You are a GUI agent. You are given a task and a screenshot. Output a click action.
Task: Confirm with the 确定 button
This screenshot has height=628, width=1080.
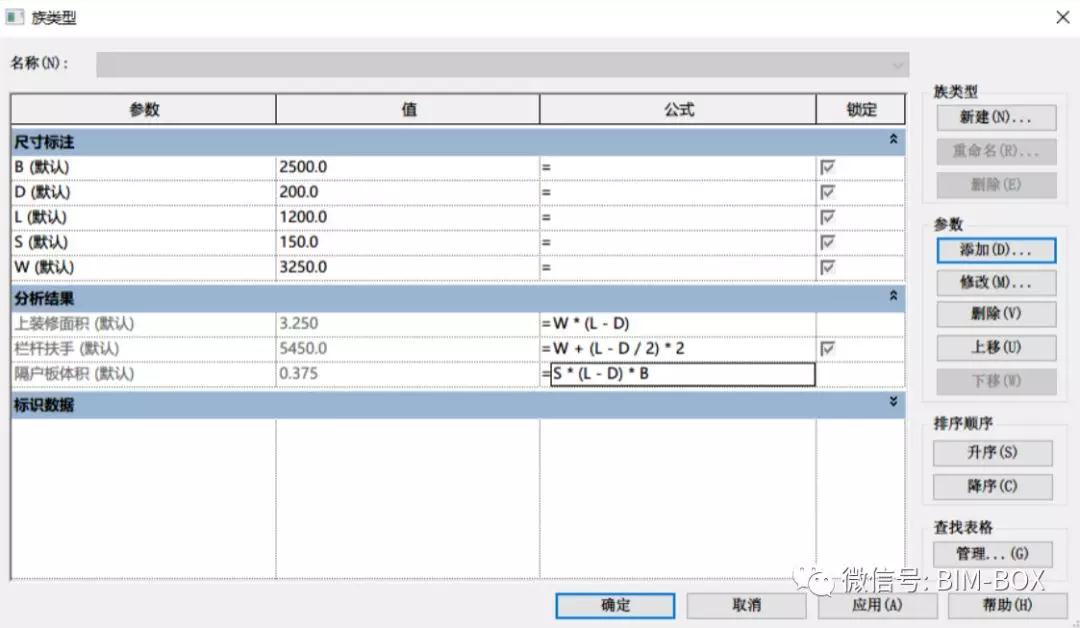point(615,606)
